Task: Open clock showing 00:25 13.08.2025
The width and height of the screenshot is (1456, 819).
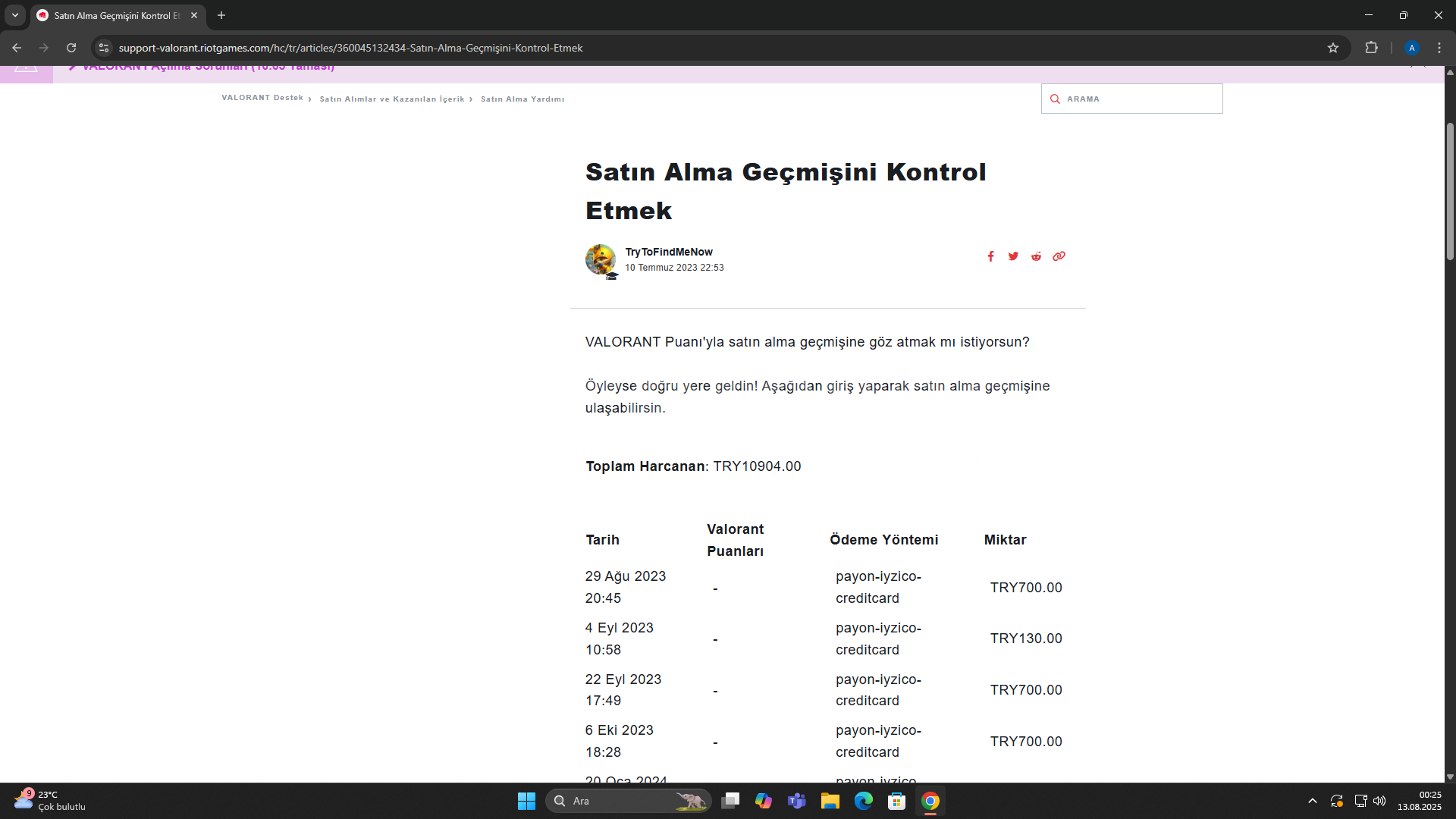Action: click(x=1420, y=801)
